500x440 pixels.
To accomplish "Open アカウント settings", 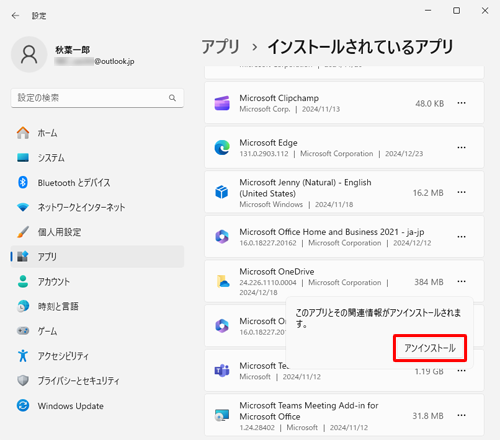I will pyautogui.click(x=97, y=282).
